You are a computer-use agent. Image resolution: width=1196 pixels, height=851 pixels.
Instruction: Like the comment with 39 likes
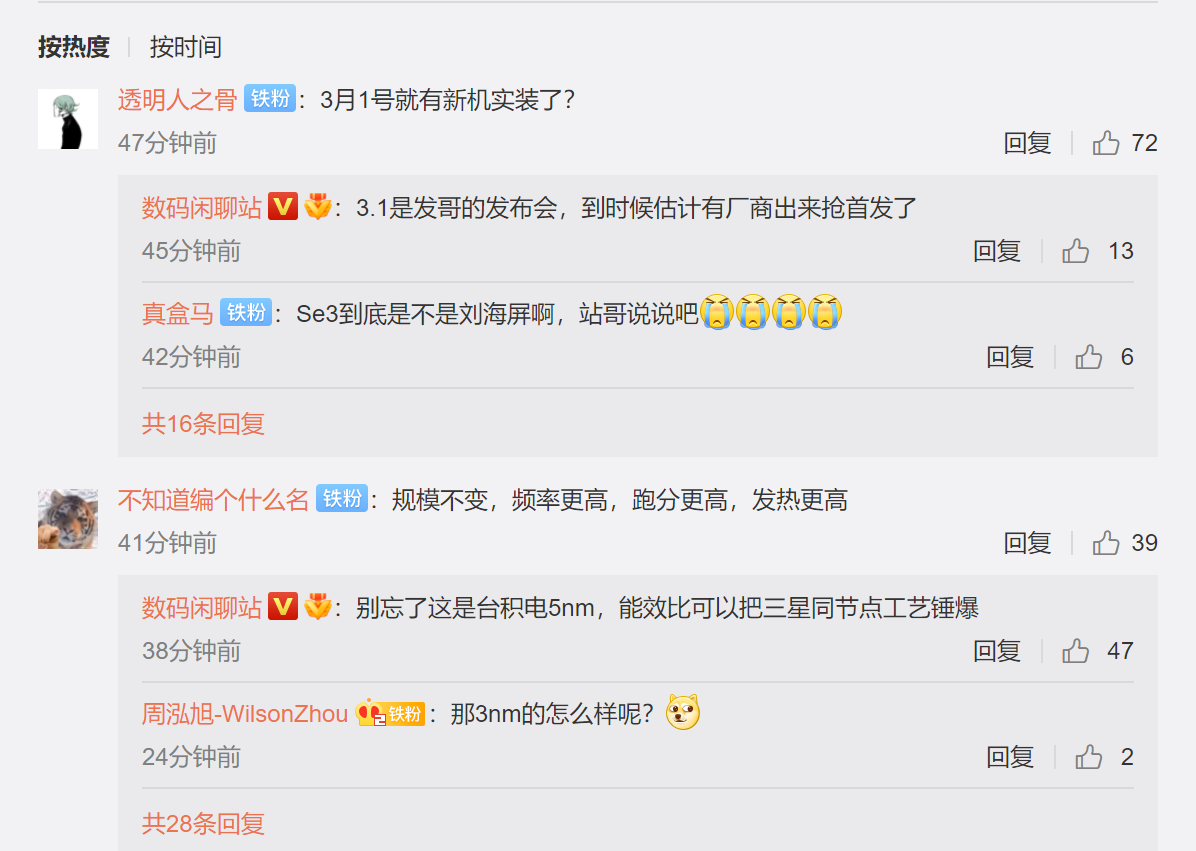[1105, 543]
